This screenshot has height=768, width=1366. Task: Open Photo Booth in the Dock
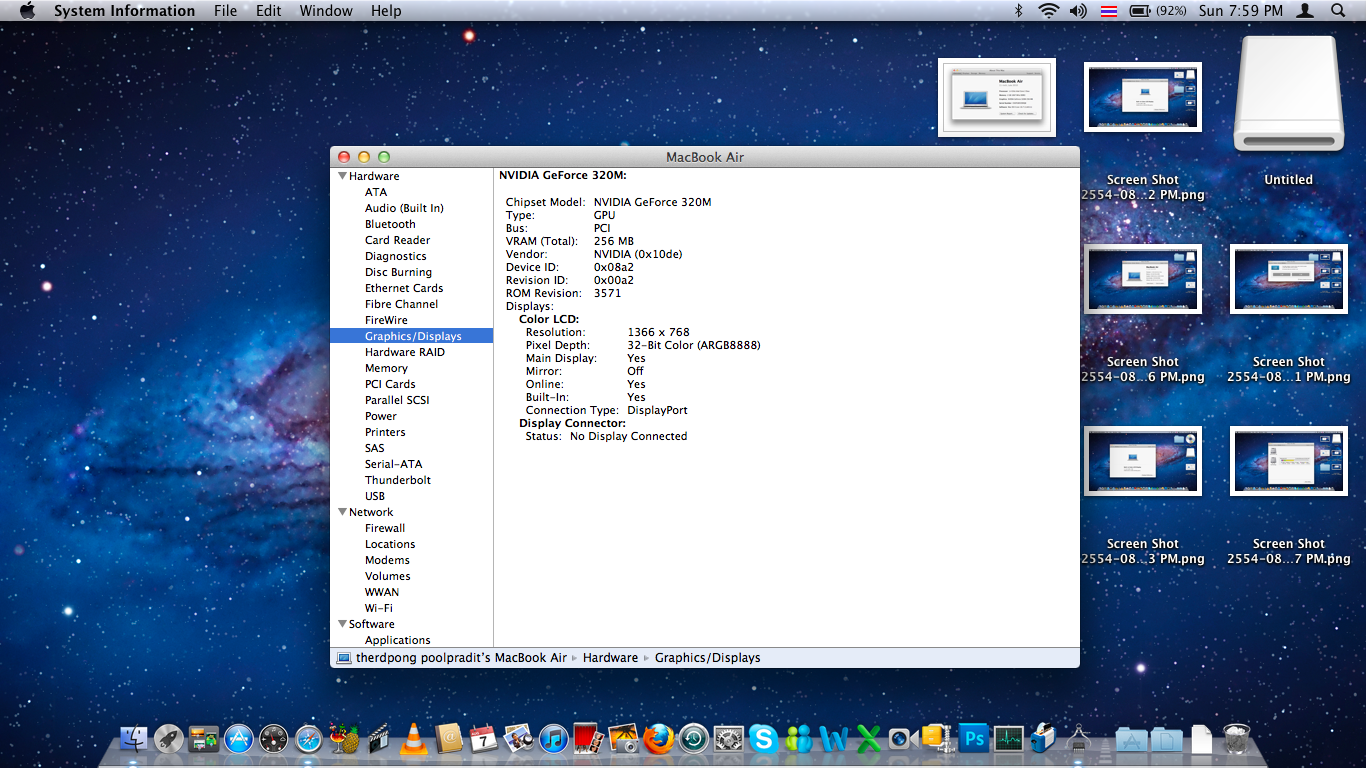tap(587, 739)
